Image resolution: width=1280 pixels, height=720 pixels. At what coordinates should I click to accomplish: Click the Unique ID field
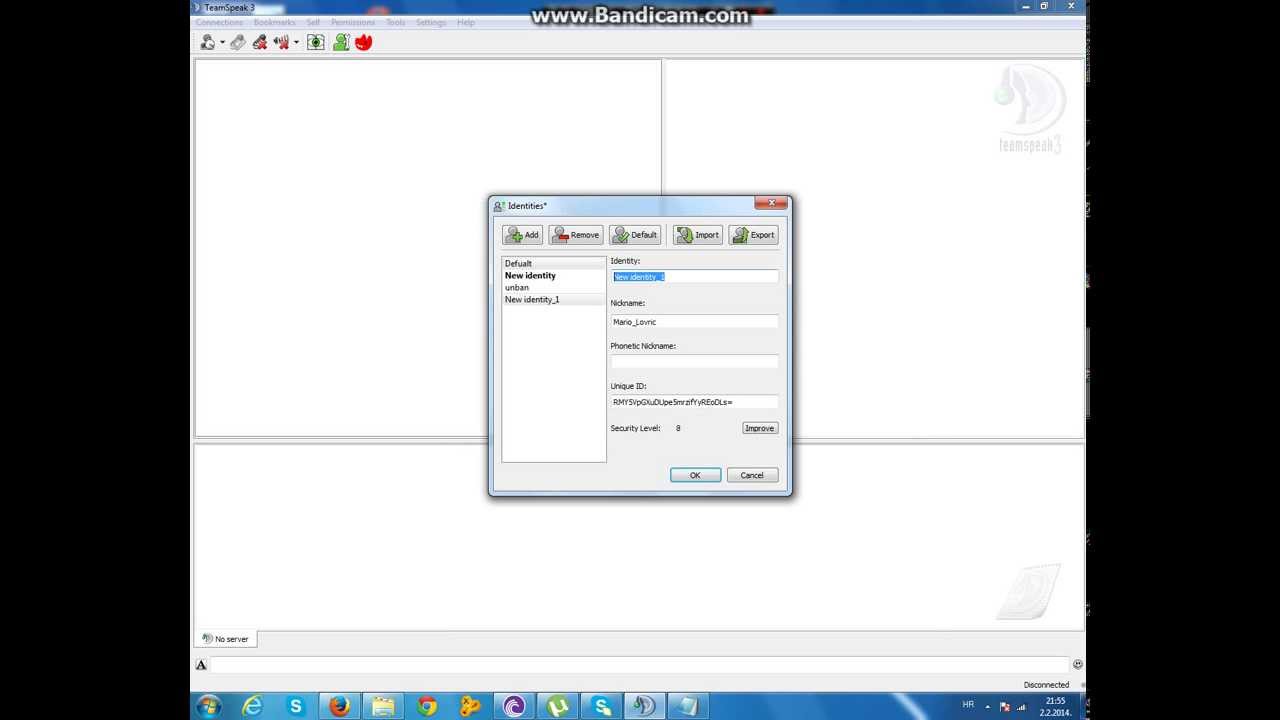point(694,402)
